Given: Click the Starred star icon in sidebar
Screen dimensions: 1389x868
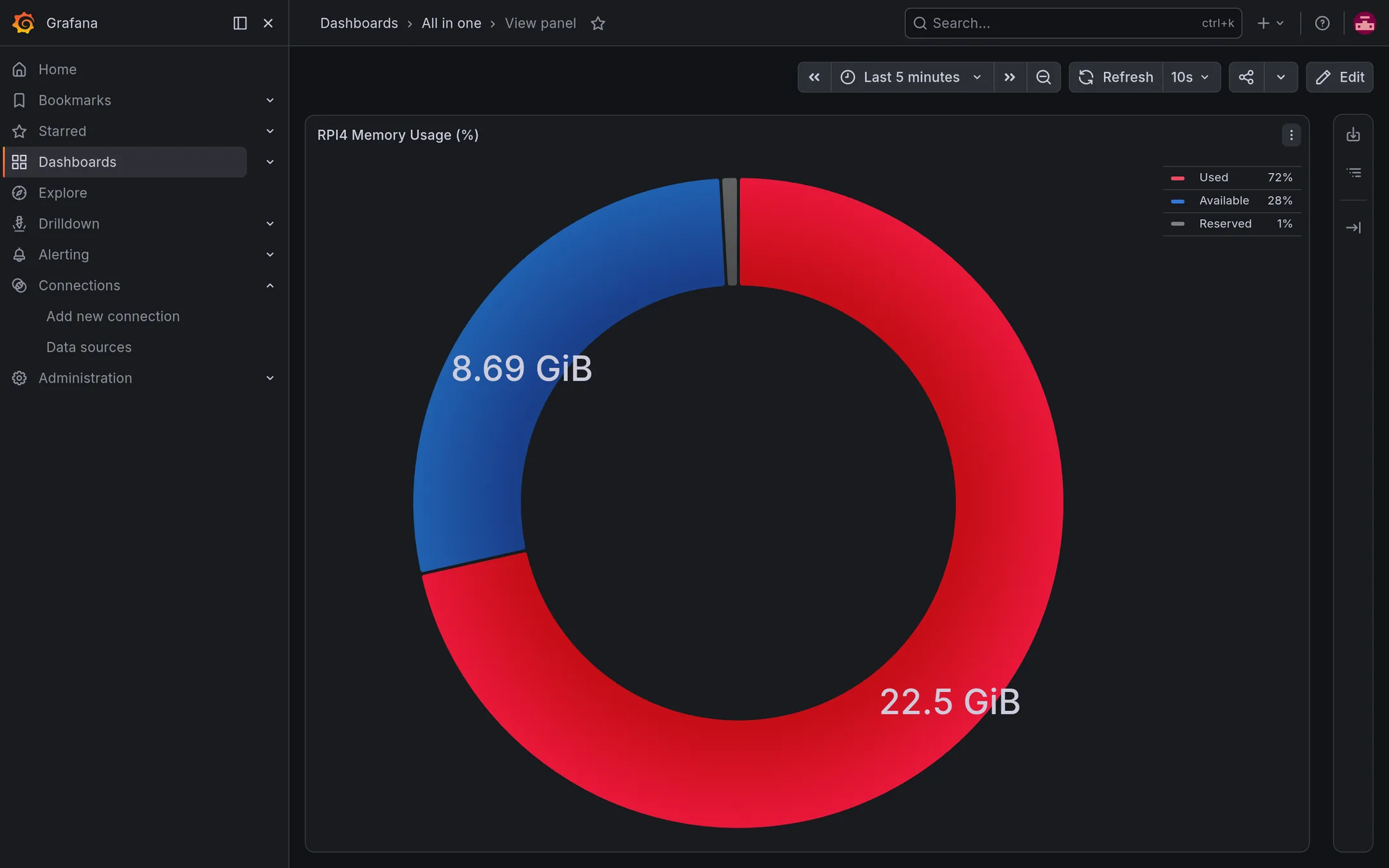Looking at the screenshot, I should coord(19,131).
